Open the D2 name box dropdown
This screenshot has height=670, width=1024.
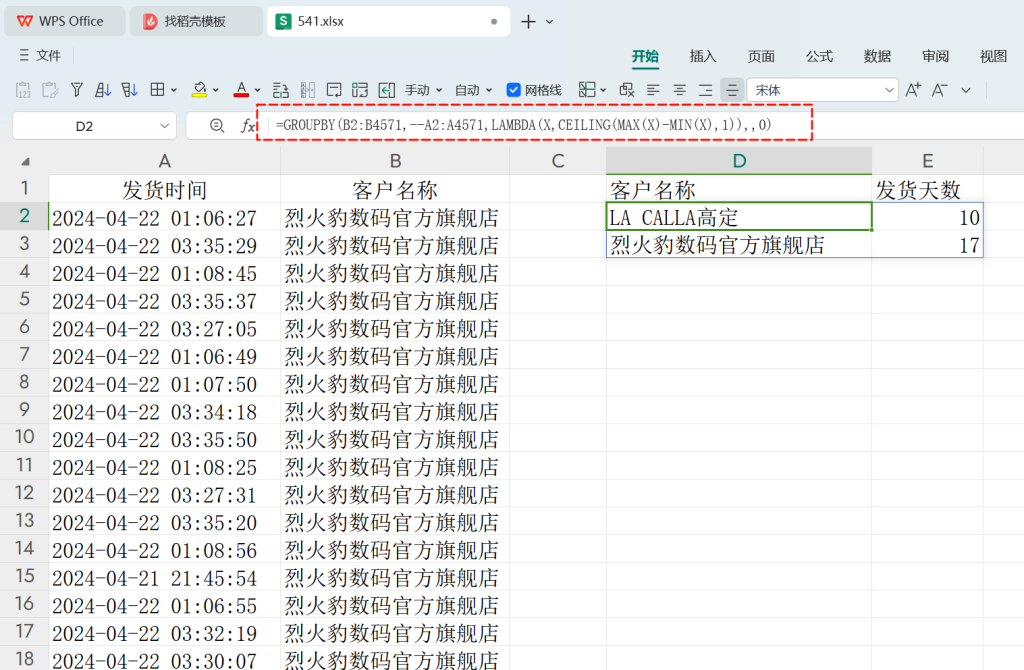(165, 126)
